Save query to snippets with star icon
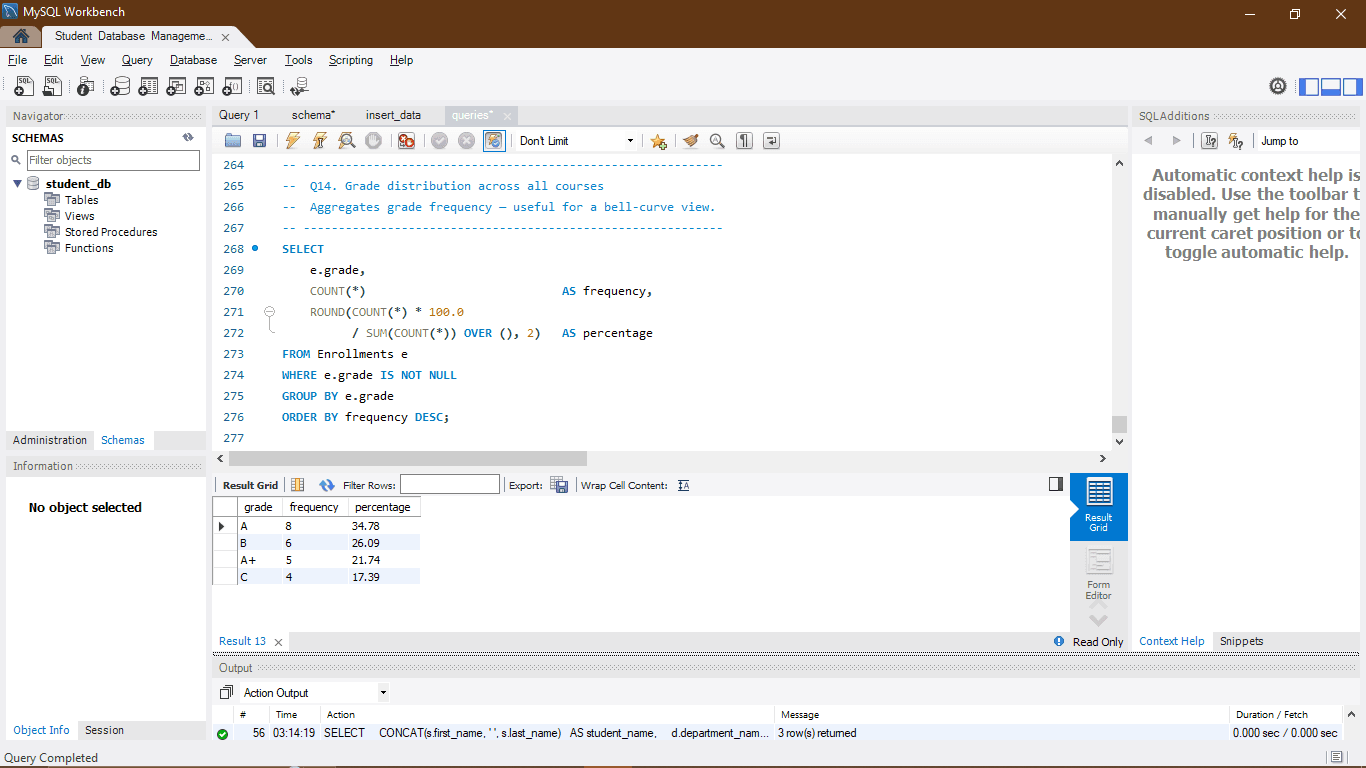The image size is (1366, 768). tap(658, 141)
